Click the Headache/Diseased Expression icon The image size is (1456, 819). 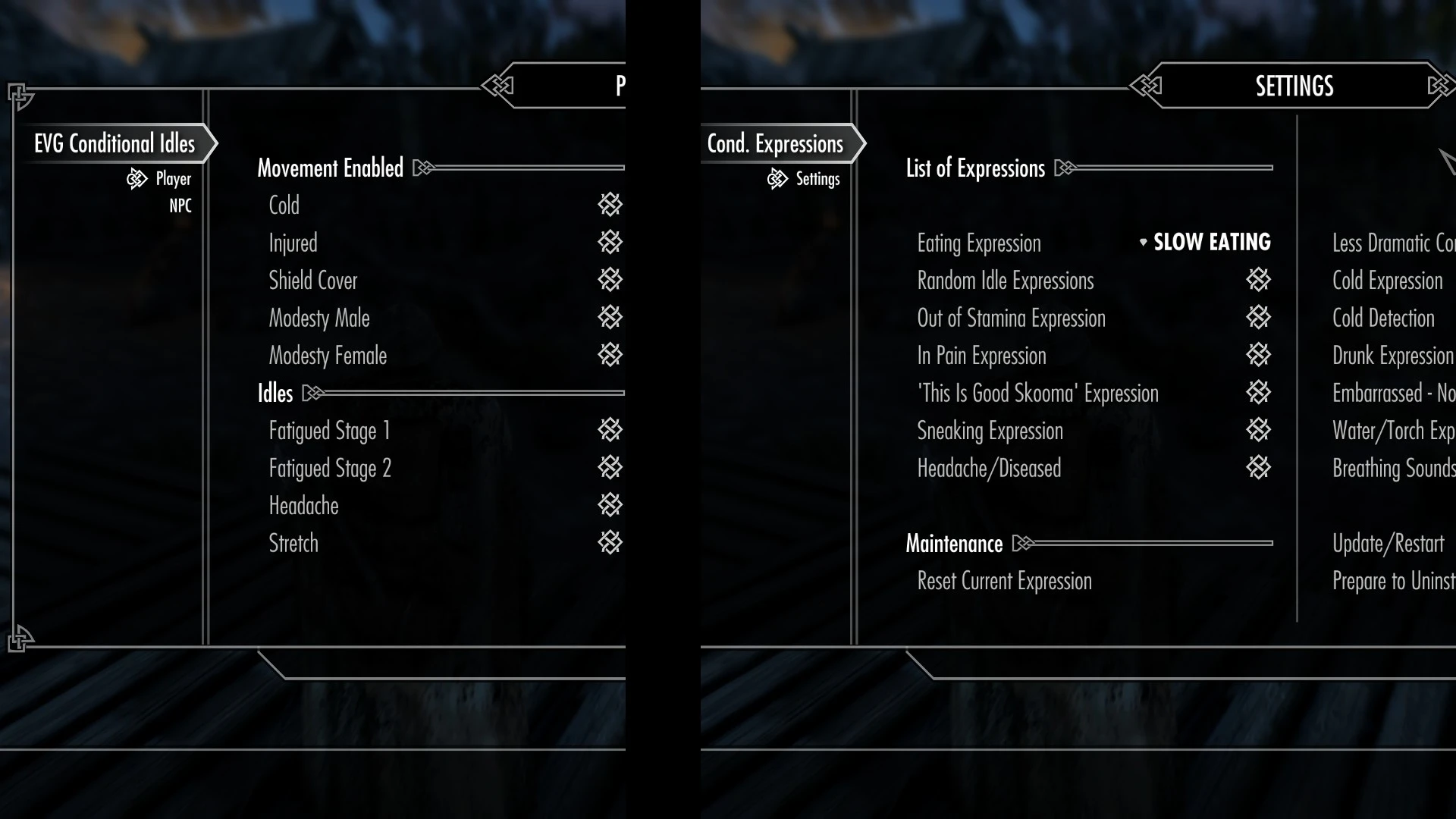click(1258, 467)
